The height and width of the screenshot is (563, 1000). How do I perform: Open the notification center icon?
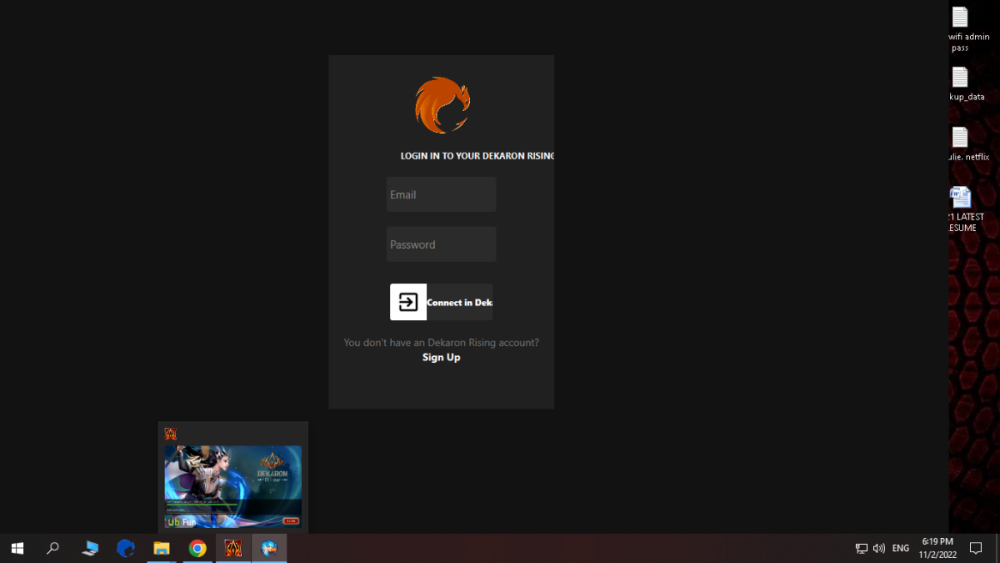coord(976,548)
